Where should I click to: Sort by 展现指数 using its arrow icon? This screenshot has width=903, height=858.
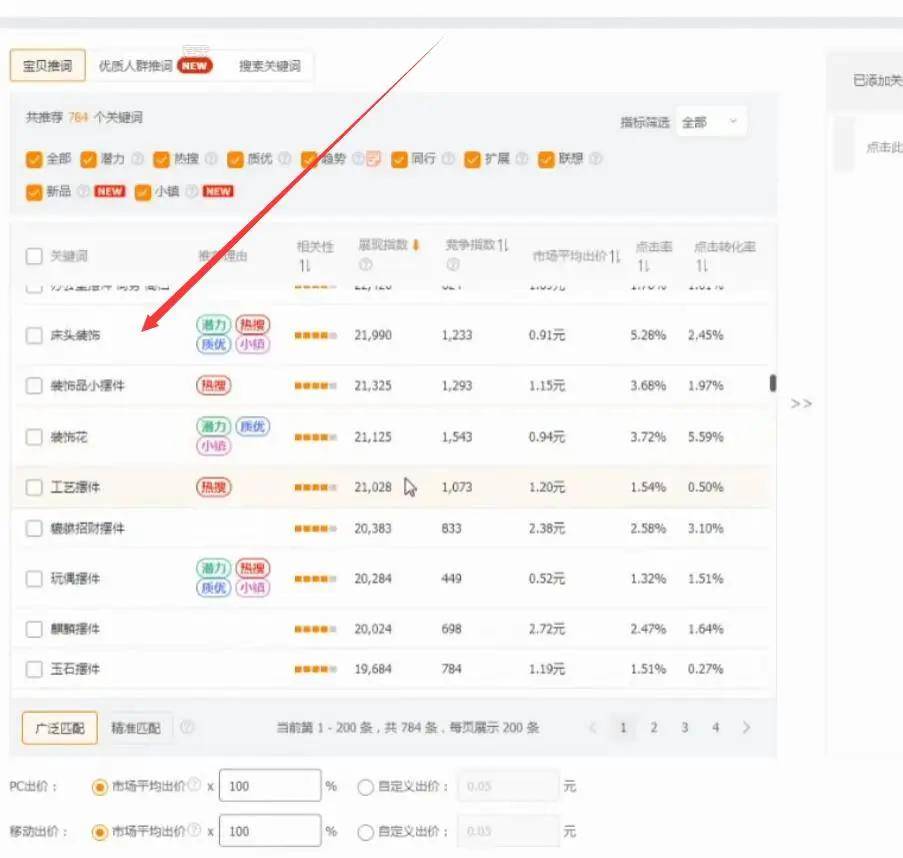415,245
